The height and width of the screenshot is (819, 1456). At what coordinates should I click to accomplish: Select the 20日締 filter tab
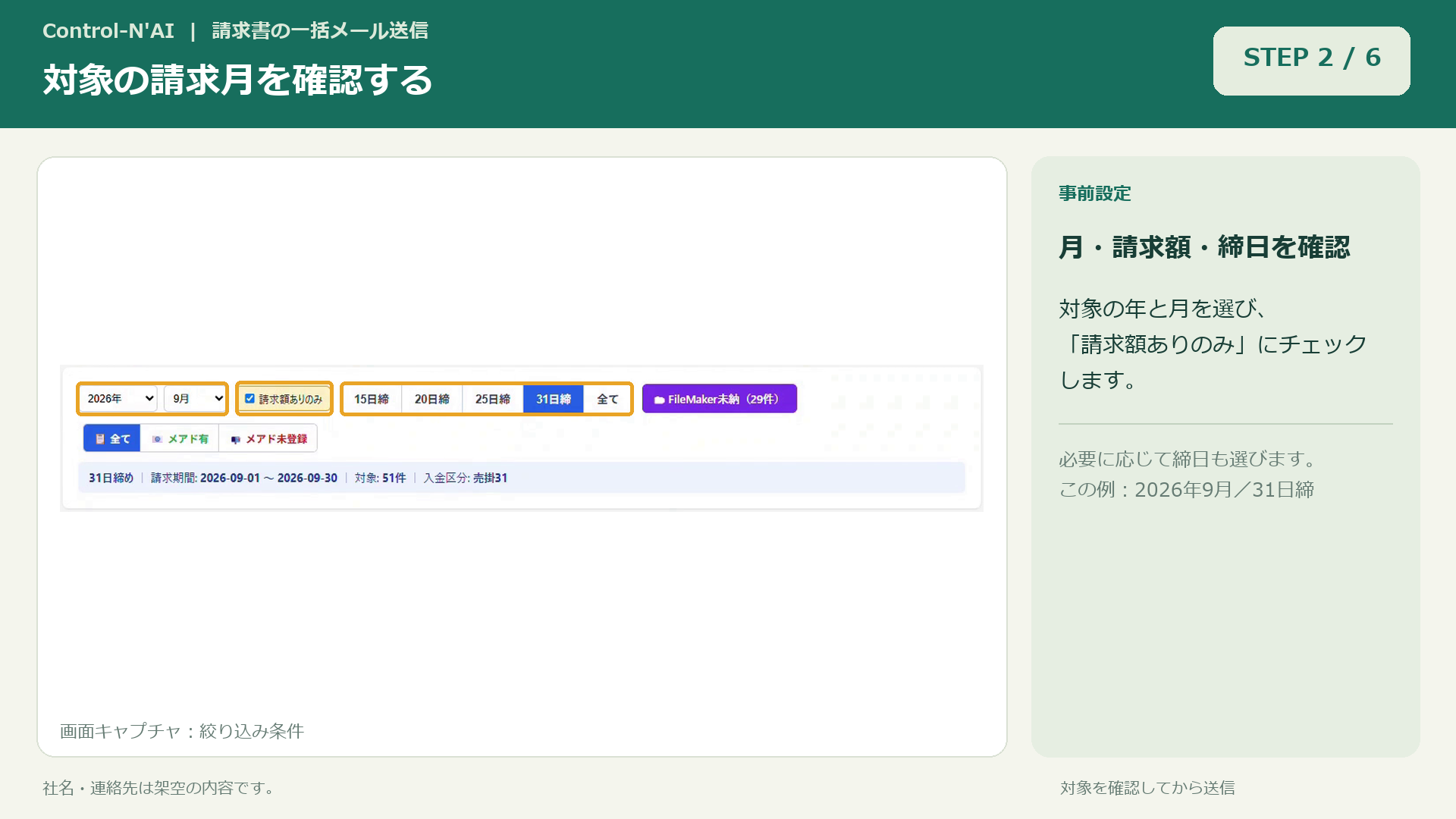tap(432, 399)
